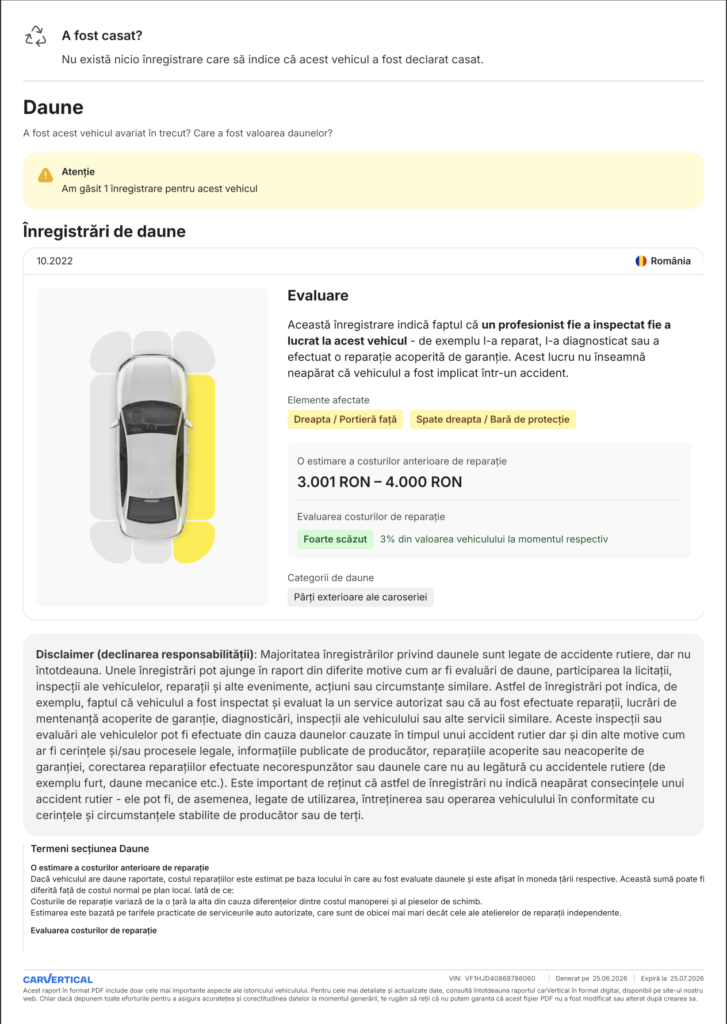Click the 'Înregistrări de daune' heading

[x=105, y=231]
